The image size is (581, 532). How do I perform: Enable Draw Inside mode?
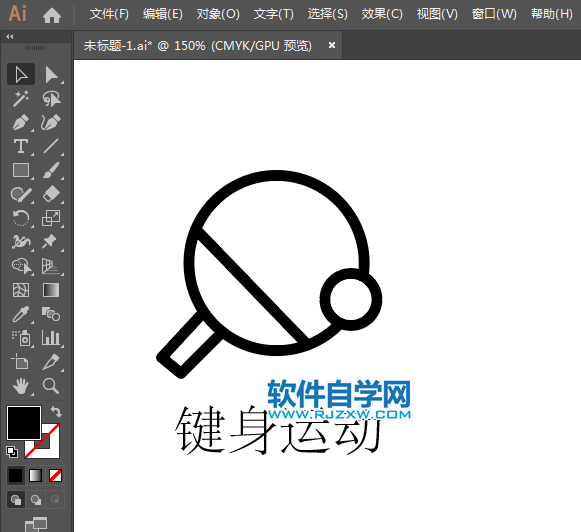pyautogui.click(x=55, y=500)
